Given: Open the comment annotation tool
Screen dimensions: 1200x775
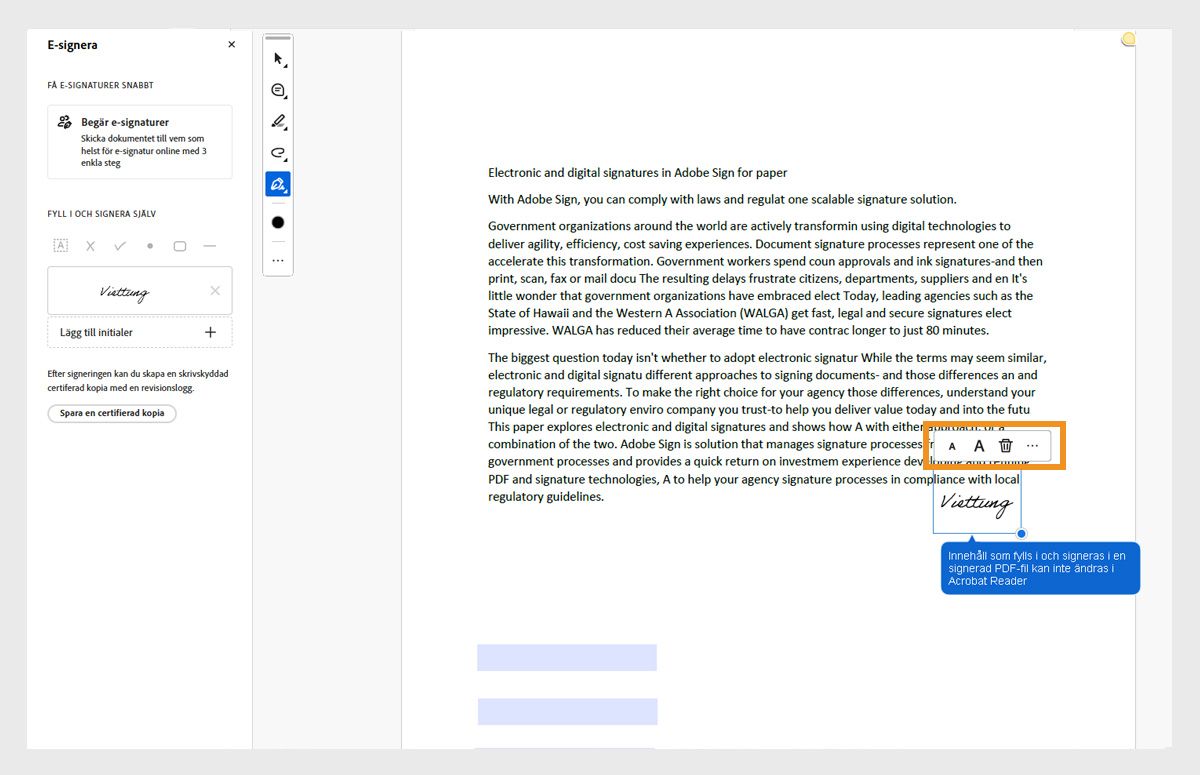Looking at the screenshot, I should (x=277, y=90).
